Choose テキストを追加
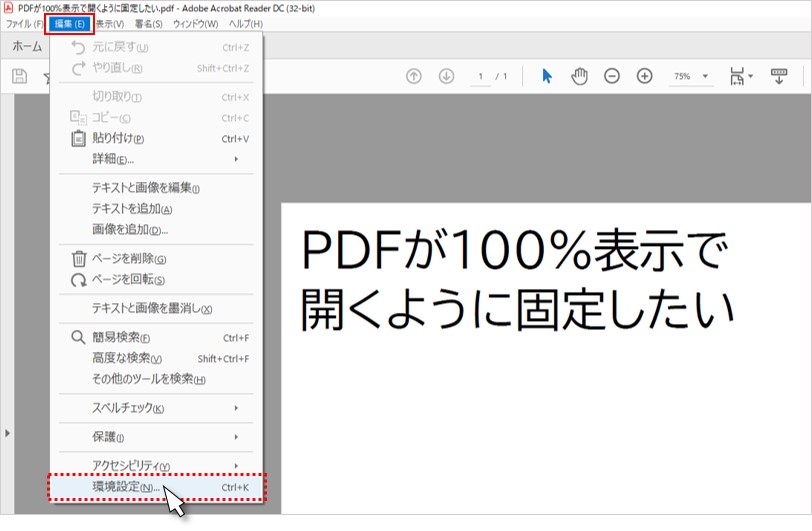Image resolution: width=812 pixels, height=531 pixels. click(157, 209)
